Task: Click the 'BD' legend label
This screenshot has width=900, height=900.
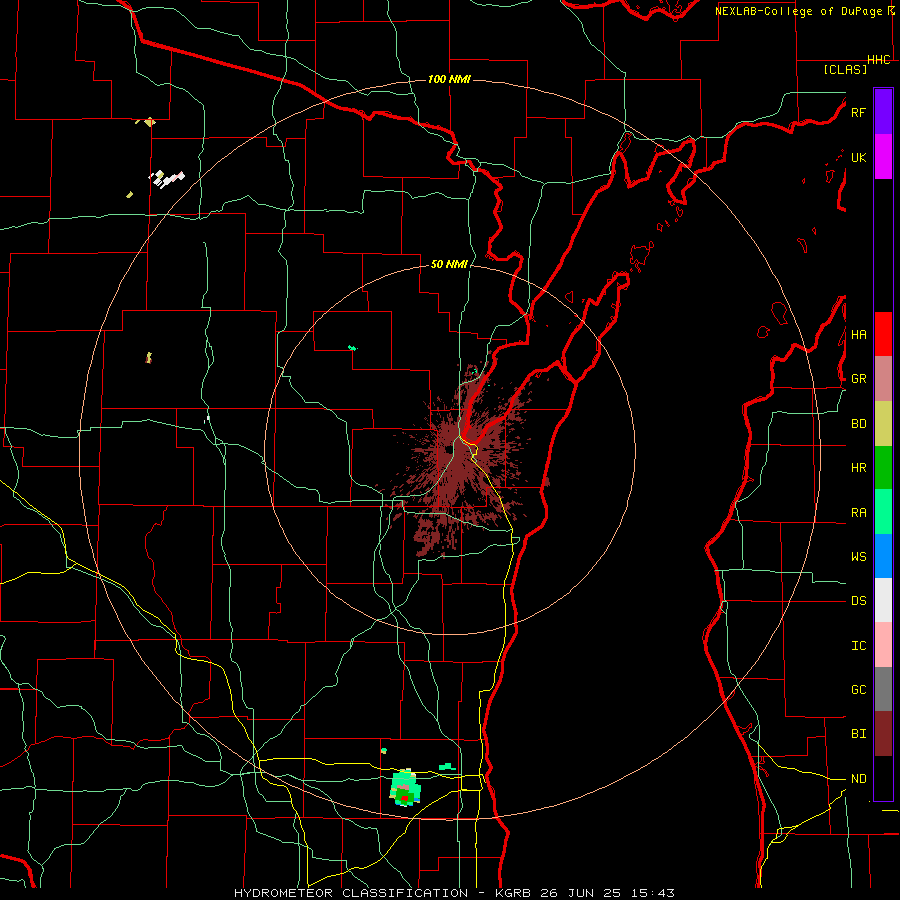Action: [858, 424]
